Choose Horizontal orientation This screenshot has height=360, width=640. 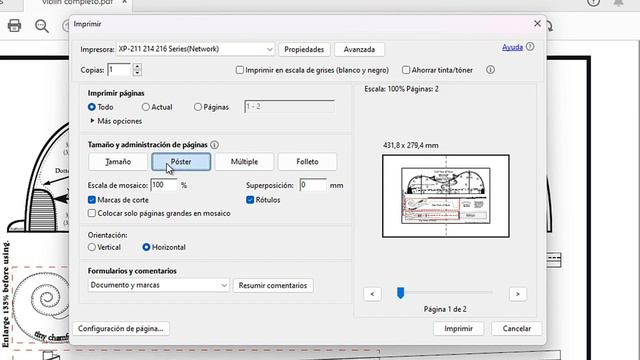146,247
